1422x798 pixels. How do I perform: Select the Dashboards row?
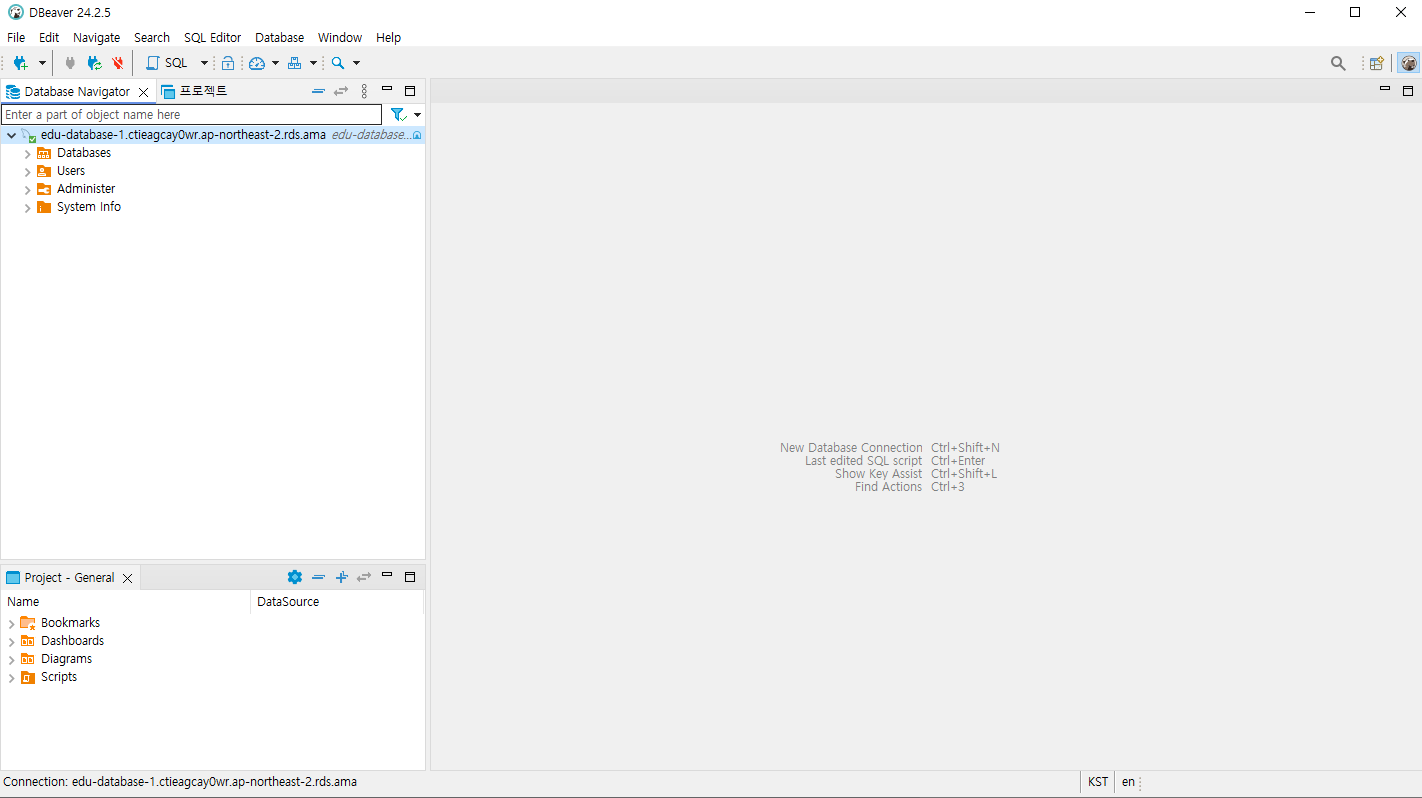pyautogui.click(x=212, y=641)
